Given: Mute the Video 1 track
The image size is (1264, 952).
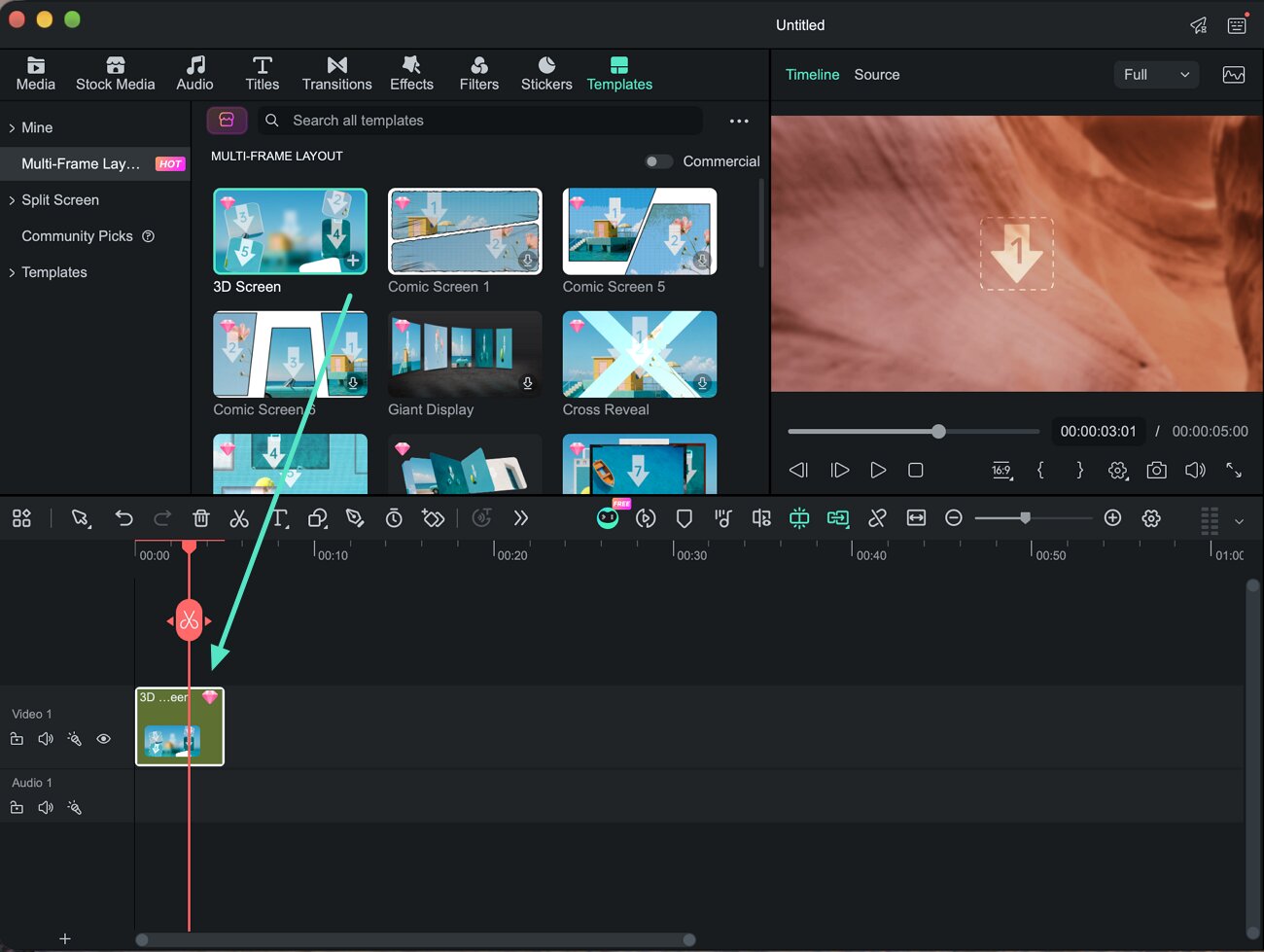Looking at the screenshot, I should tap(46, 739).
